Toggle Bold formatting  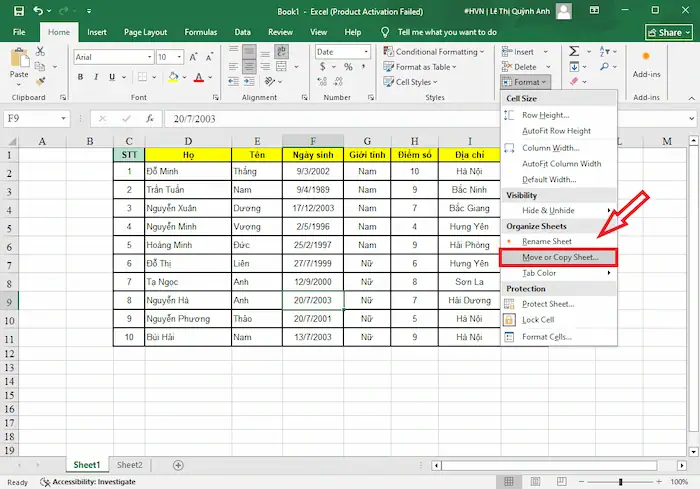(x=81, y=76)
